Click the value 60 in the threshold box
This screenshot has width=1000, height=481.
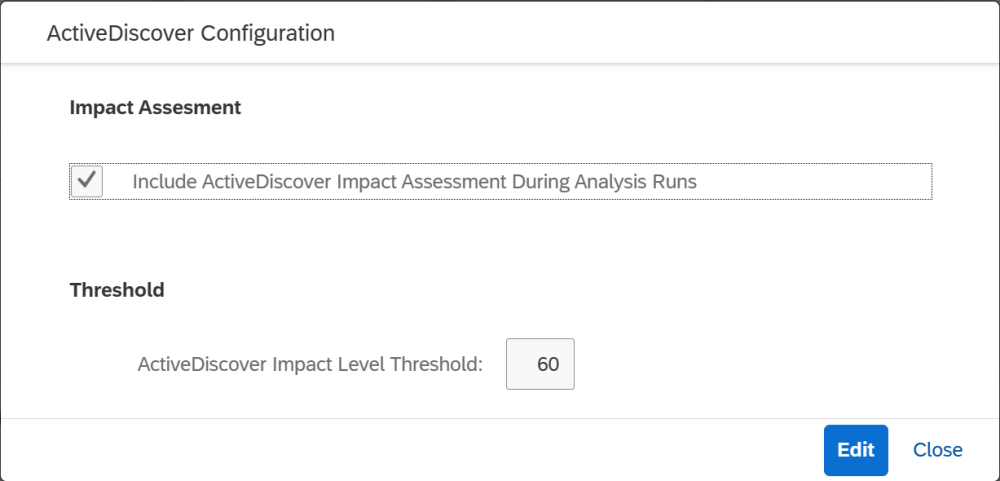coord(548,364)
